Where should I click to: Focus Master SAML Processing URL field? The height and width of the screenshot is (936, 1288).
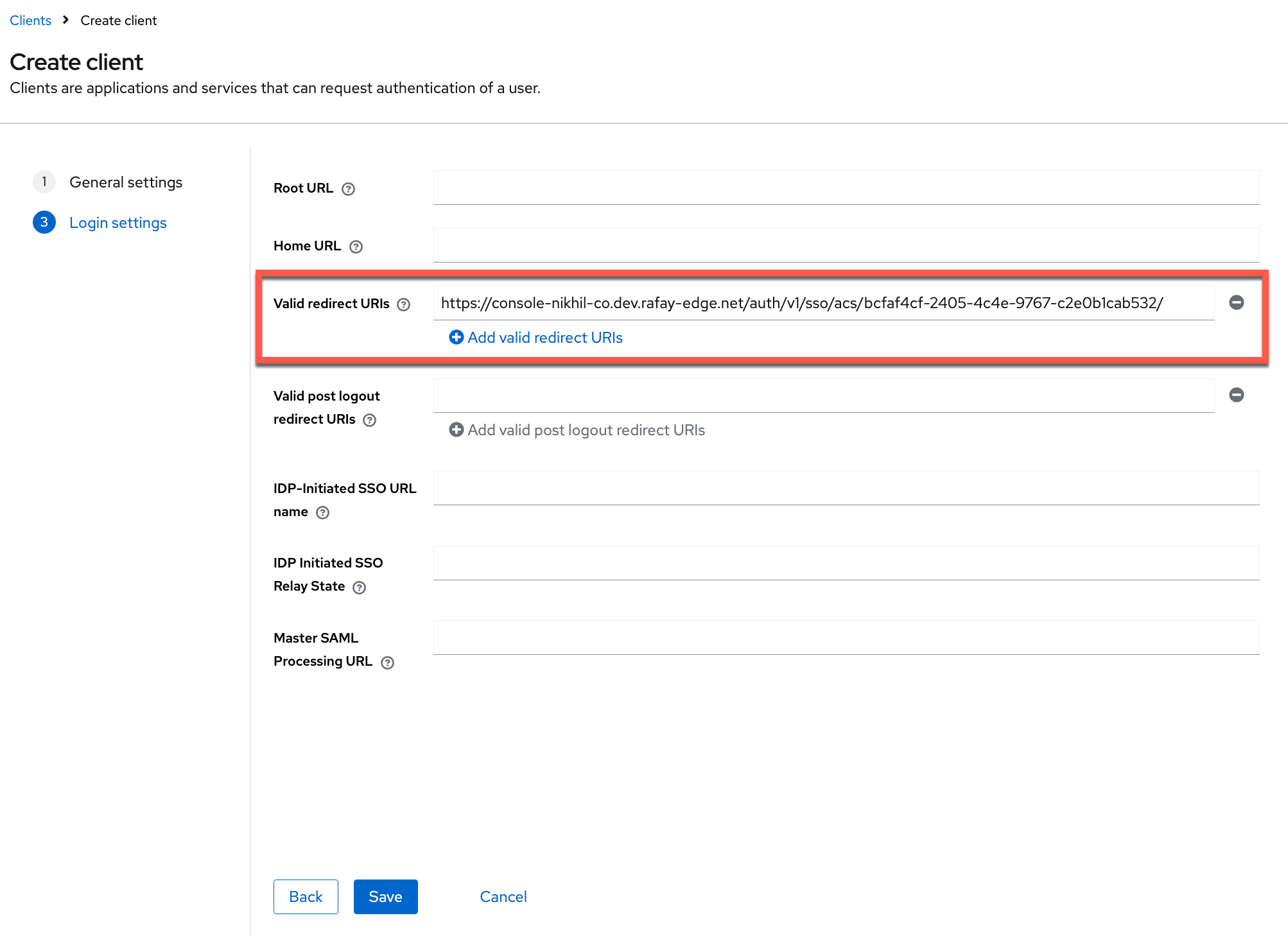pyautogui.click(x=846, y=637)
